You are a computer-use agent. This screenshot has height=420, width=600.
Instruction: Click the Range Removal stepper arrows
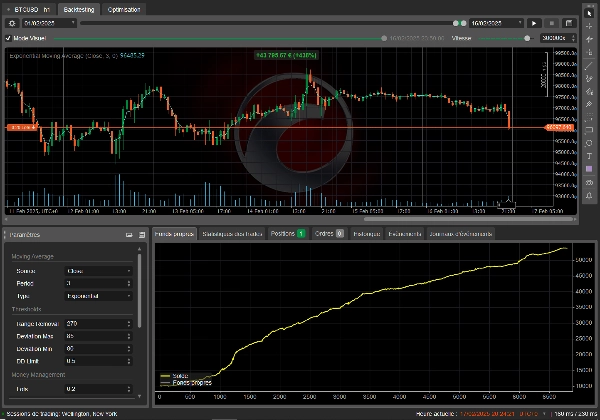tap(129, 324)
